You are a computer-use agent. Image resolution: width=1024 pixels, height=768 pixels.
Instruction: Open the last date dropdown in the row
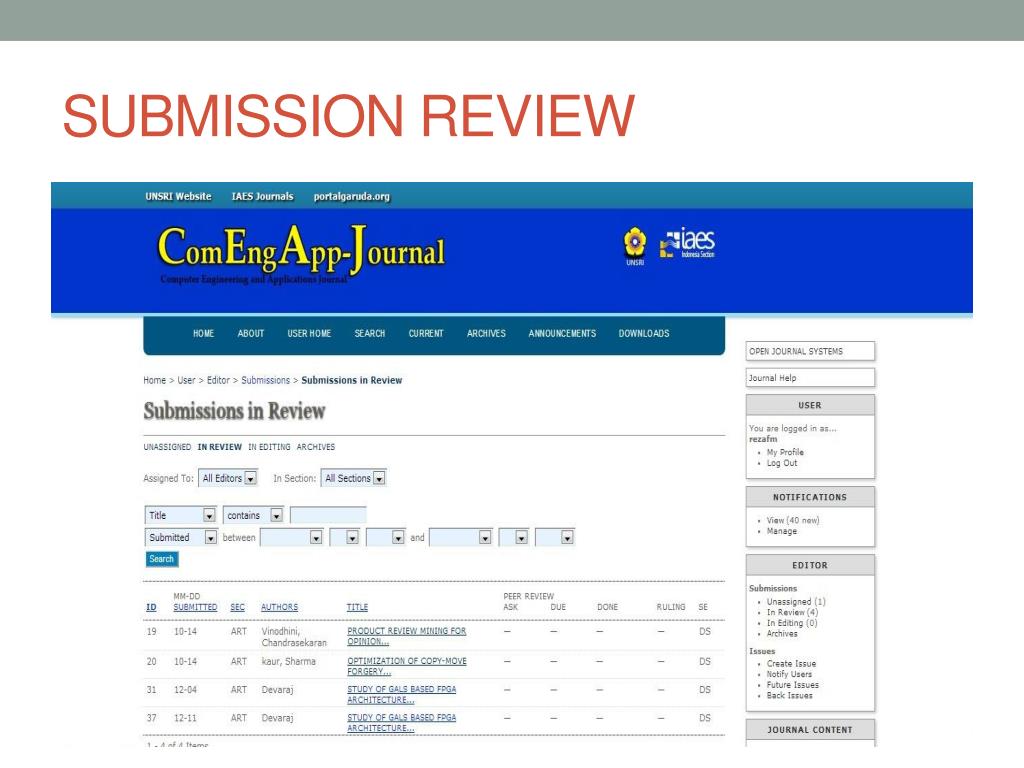pos(555,537)
